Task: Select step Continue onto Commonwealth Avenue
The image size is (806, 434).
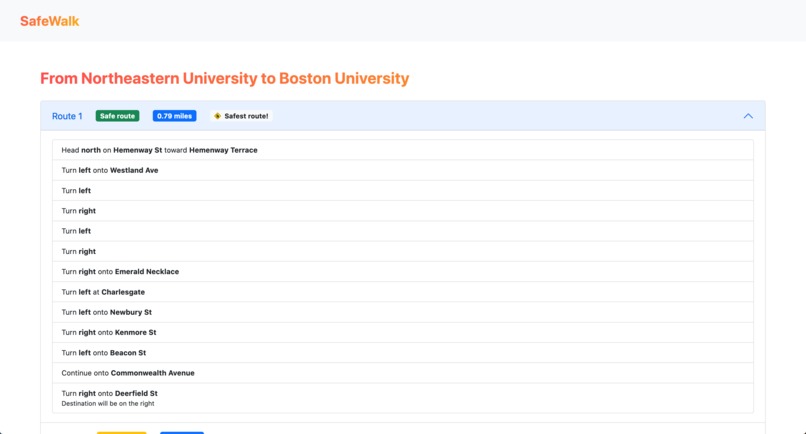Action: coord(403,373)
